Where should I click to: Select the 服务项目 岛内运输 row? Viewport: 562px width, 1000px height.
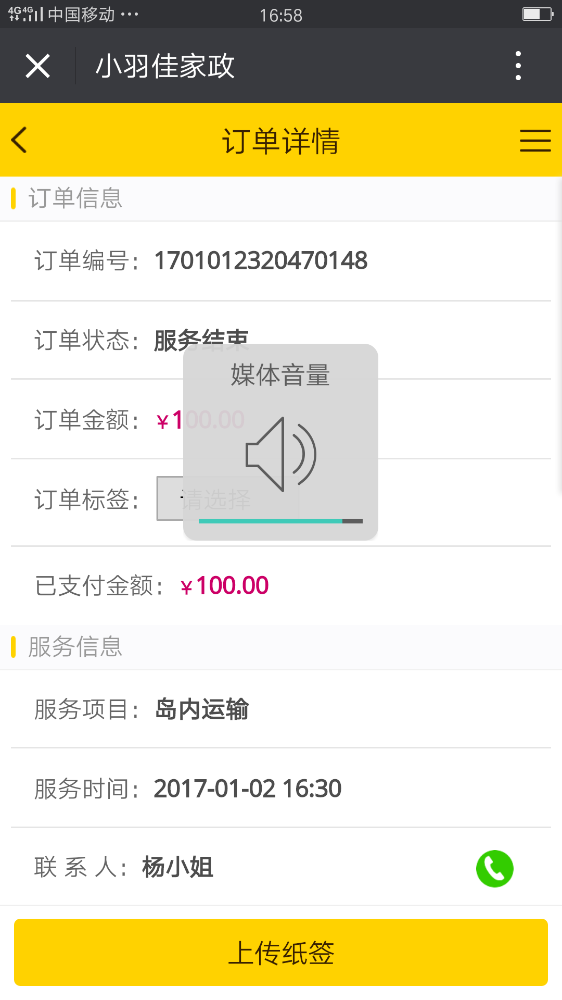click(x=281, y=709)
